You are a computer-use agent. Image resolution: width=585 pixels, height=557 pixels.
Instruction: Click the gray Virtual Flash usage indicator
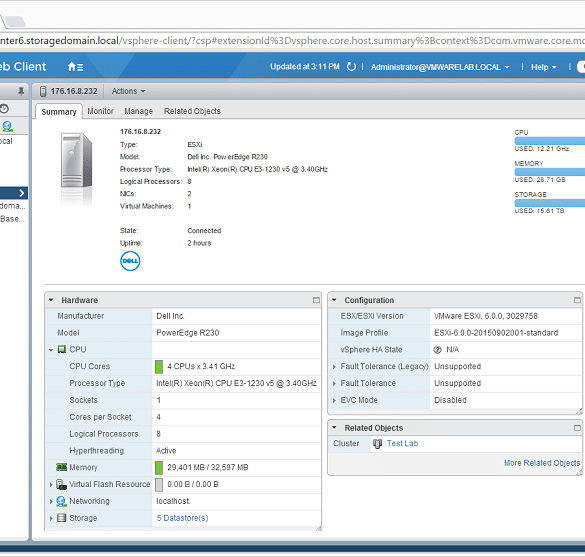(159, 485)
